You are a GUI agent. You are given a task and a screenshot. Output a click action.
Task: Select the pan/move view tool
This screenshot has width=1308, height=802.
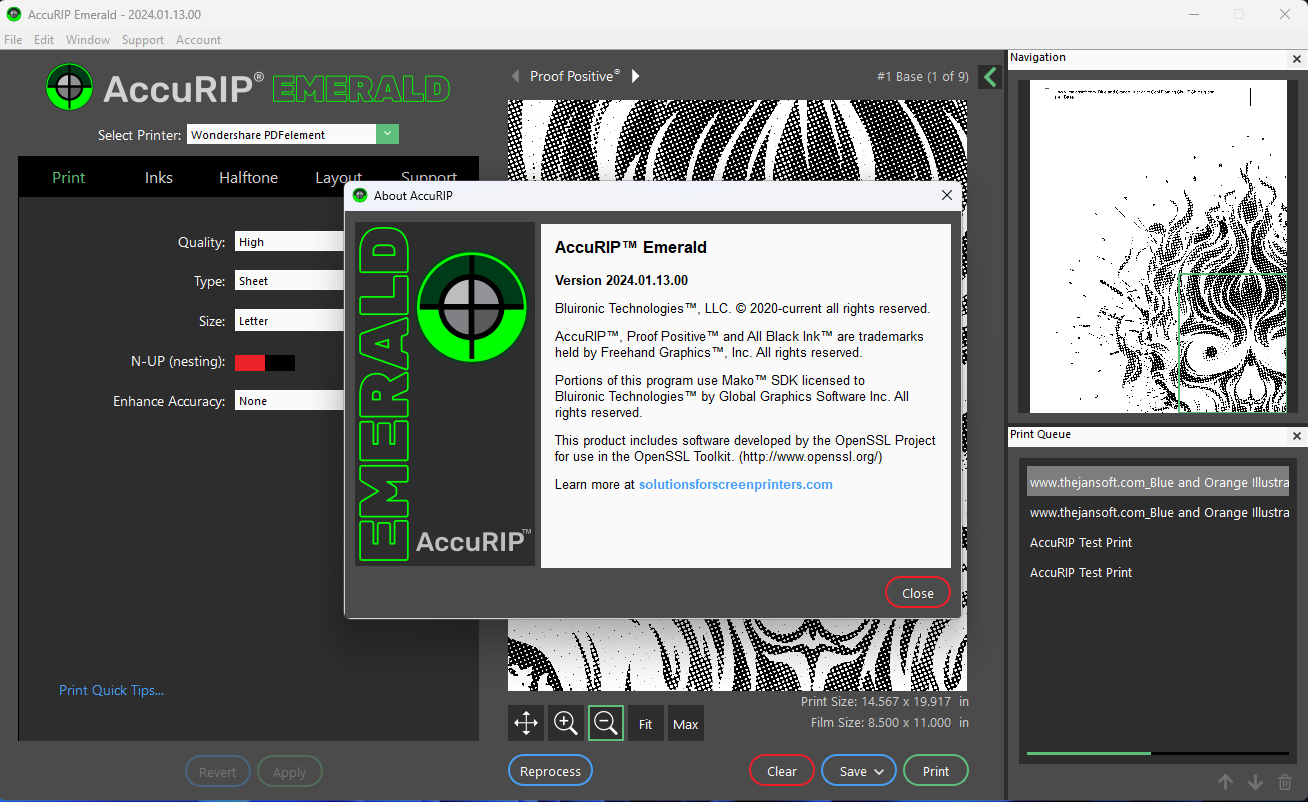526,723
